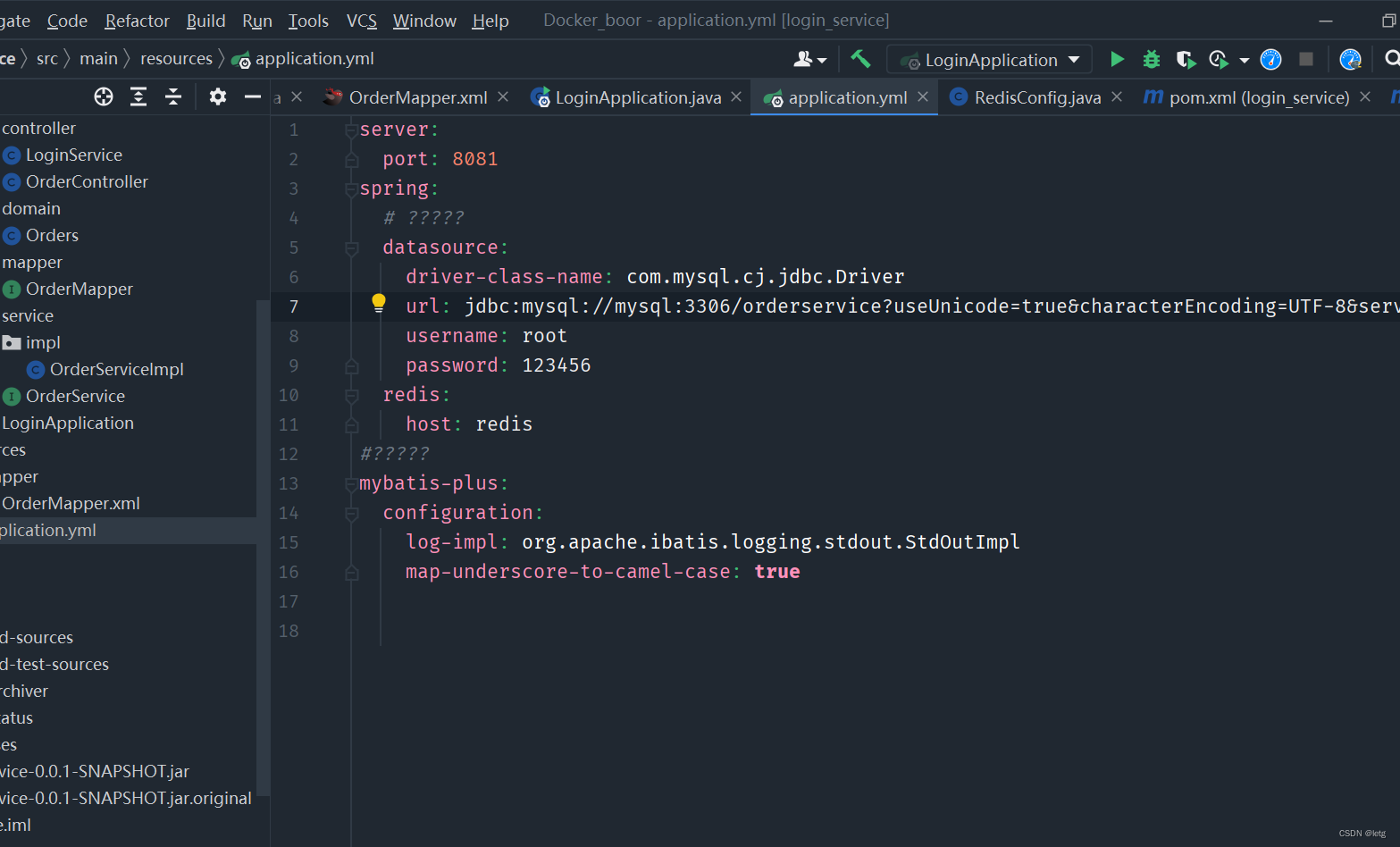The width and height of the screenshot is (1400, 847).
Task: Open profiler options dropdown arrow
Action: (x=1244, y=61)
